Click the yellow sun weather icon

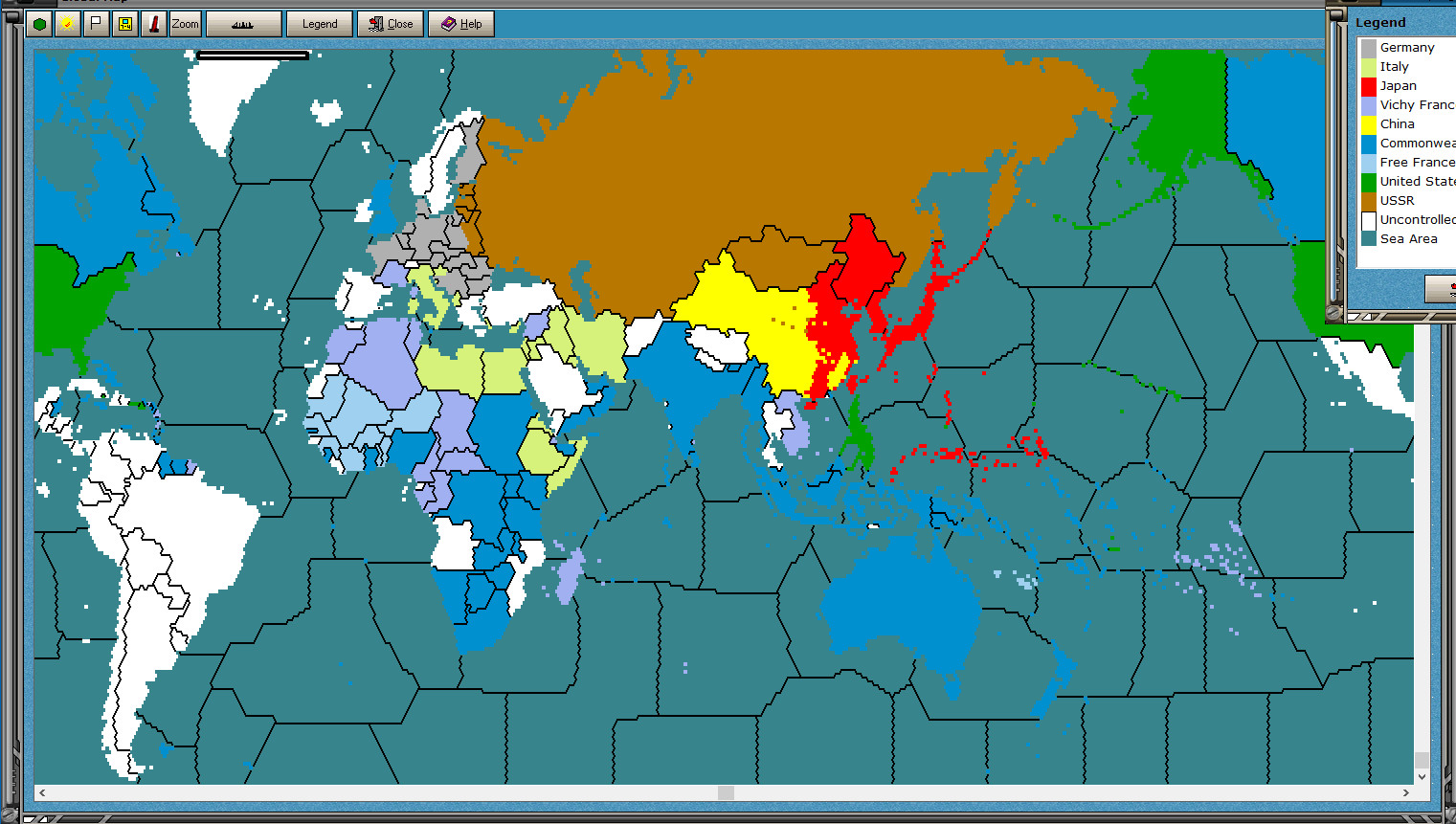67,24
